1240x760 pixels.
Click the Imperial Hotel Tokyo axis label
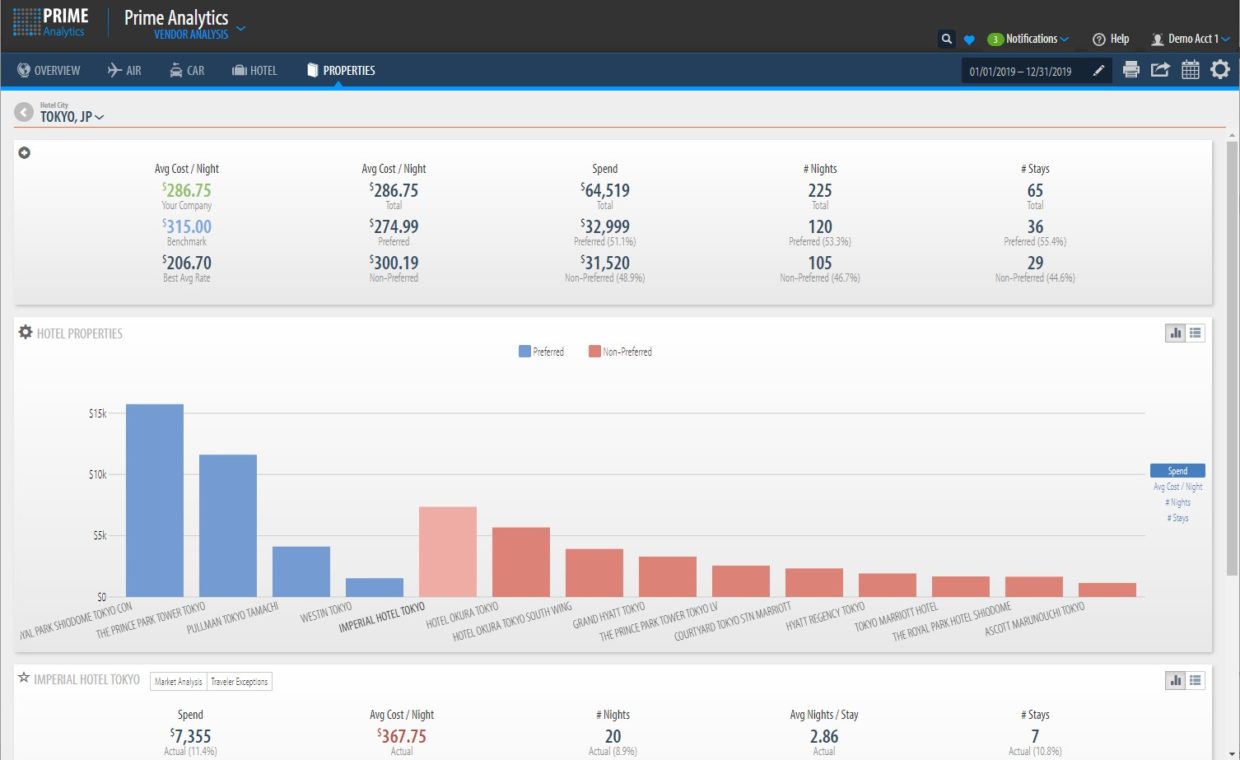(x=382, y=618)
